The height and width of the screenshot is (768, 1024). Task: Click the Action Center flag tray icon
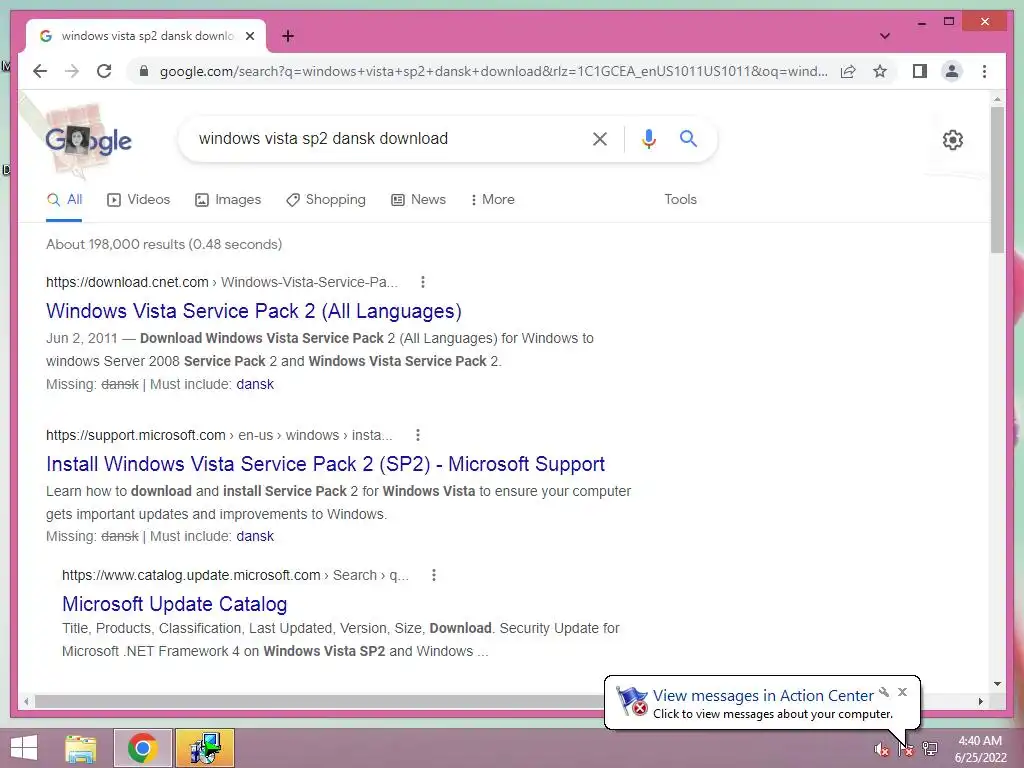click(906, 749)
